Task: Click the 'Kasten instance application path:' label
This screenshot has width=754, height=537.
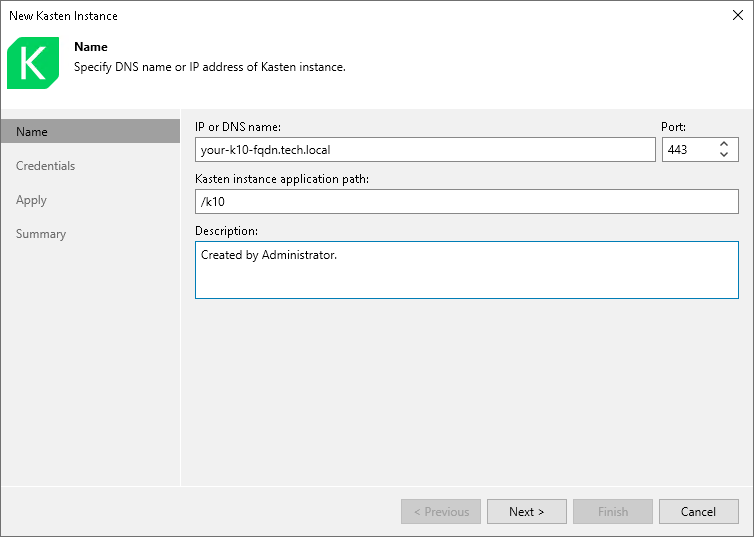Action: pyautogui.click(x=282, y=179)
